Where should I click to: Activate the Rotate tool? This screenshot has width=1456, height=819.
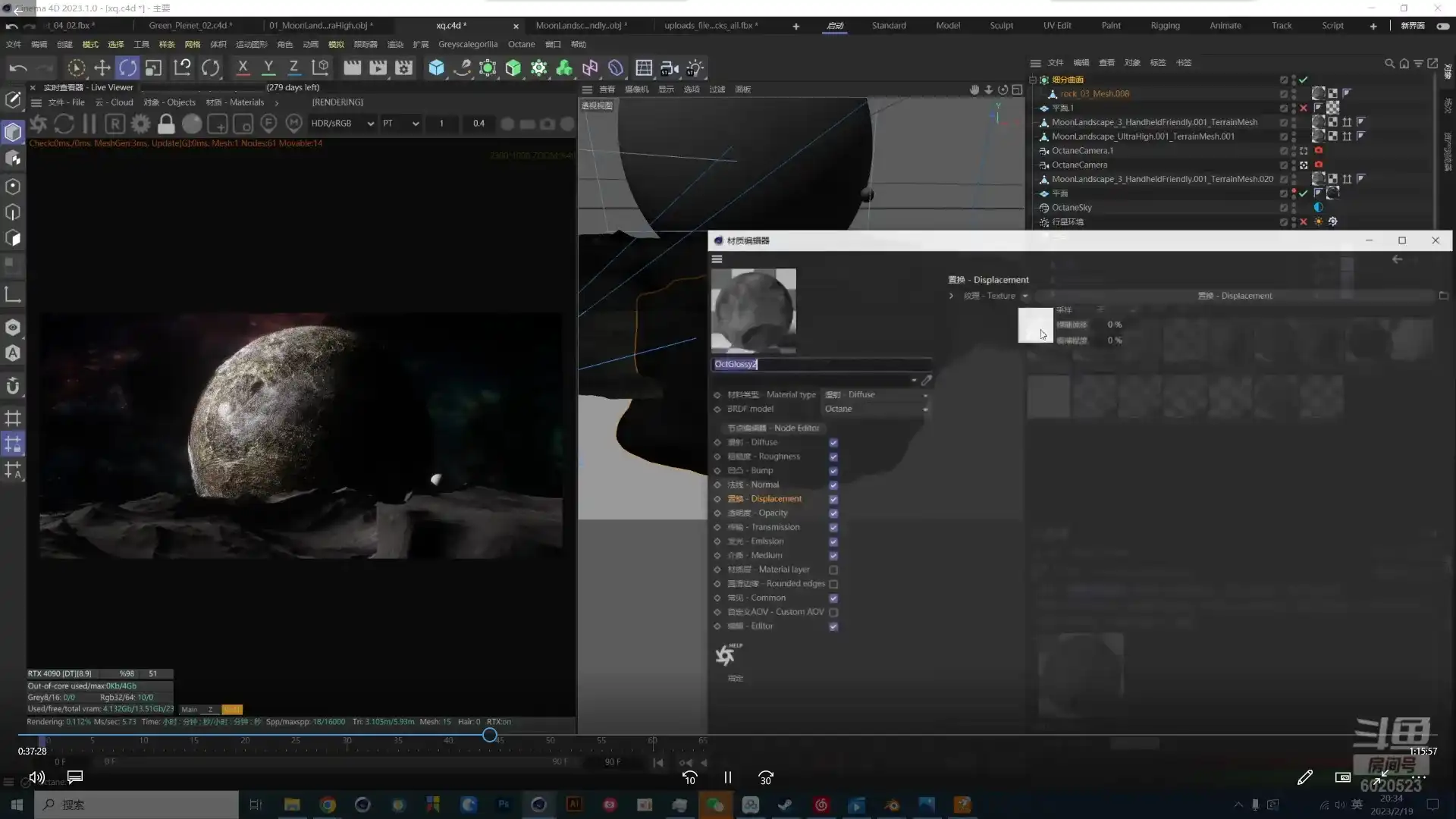coord(128,68)
